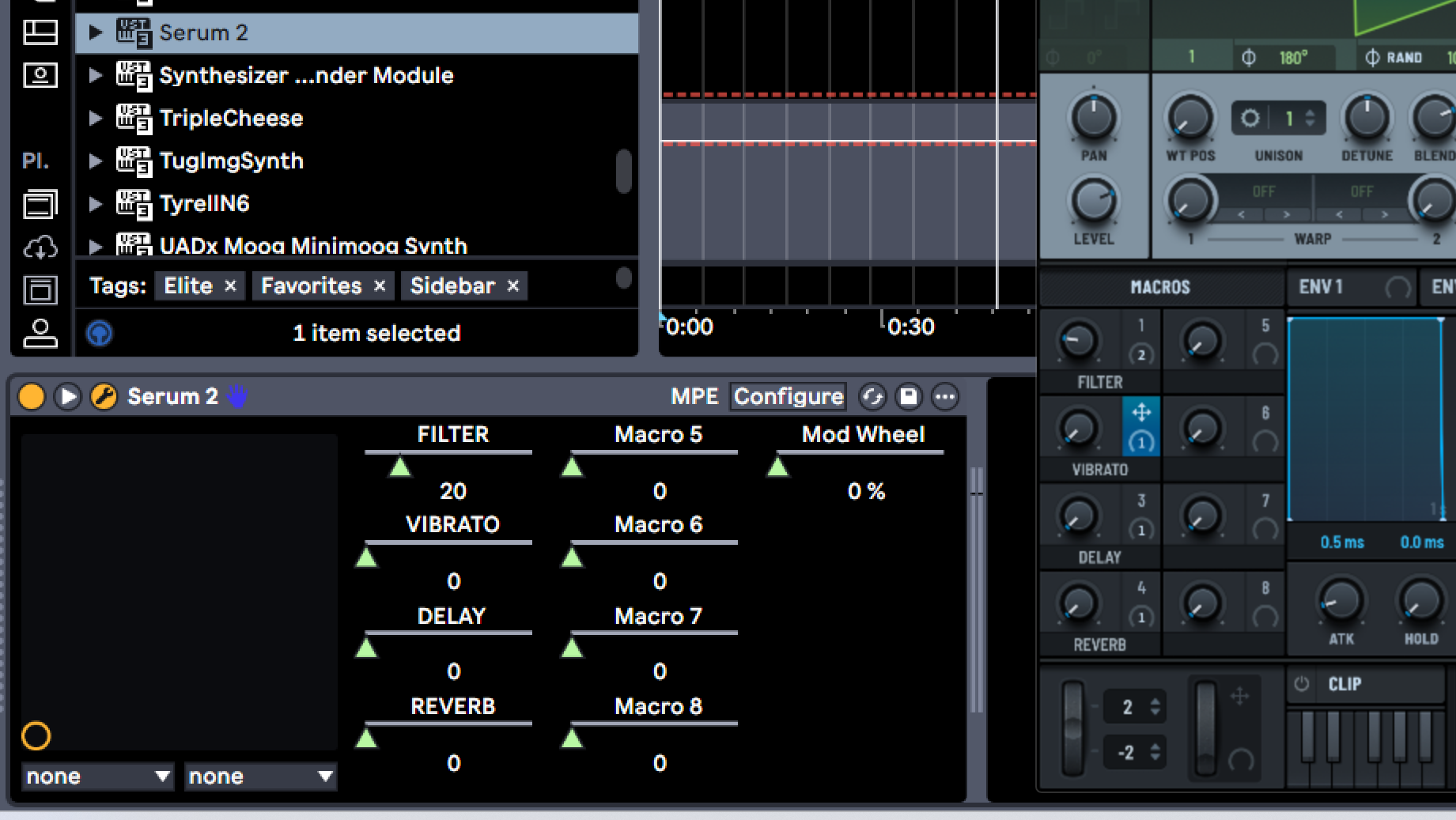Toggle the CLIP power button
1456x820 pixels.
click(x=1302, y=684)
